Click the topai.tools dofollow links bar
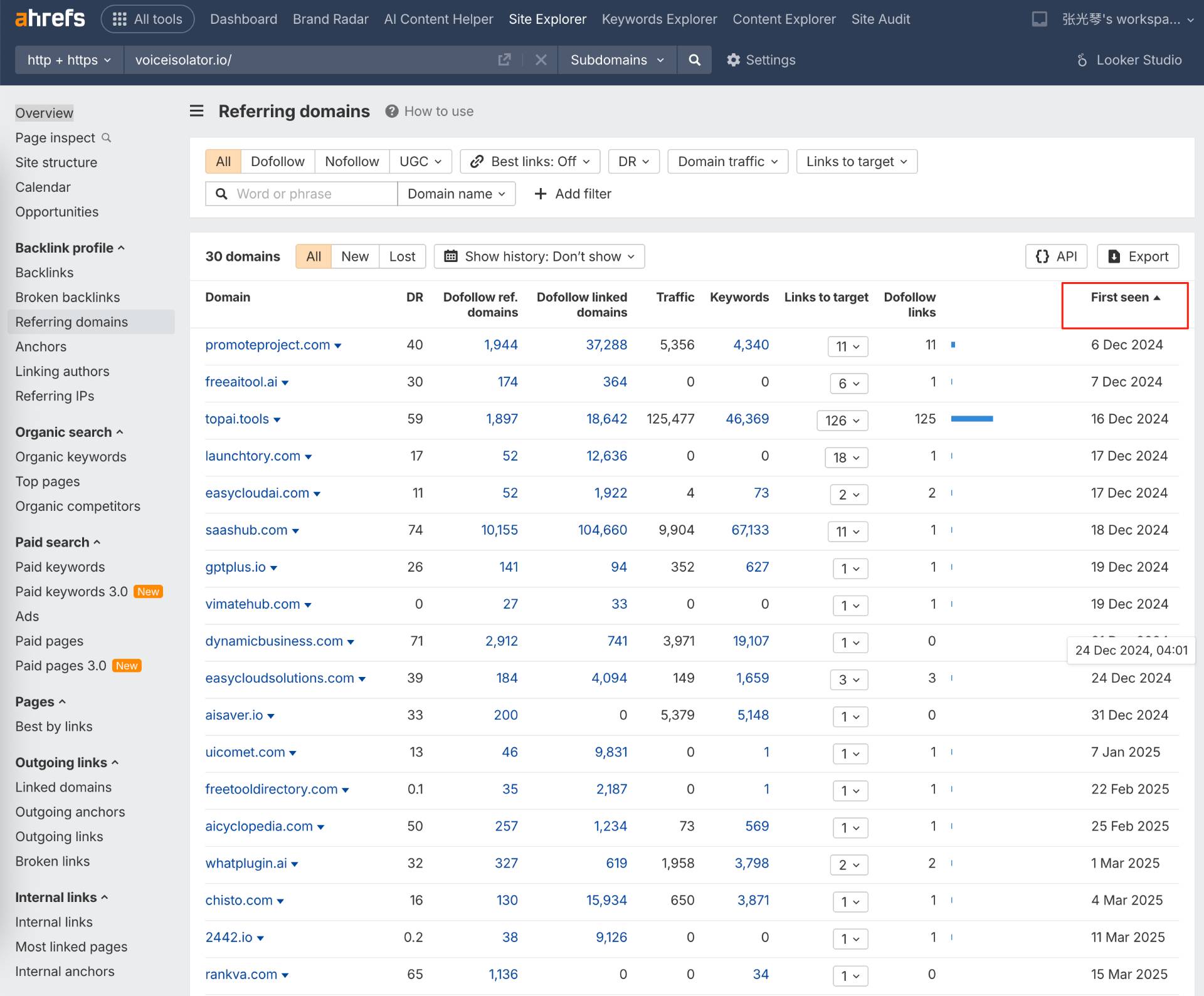1204x996 pixels. tap(972, 419)
